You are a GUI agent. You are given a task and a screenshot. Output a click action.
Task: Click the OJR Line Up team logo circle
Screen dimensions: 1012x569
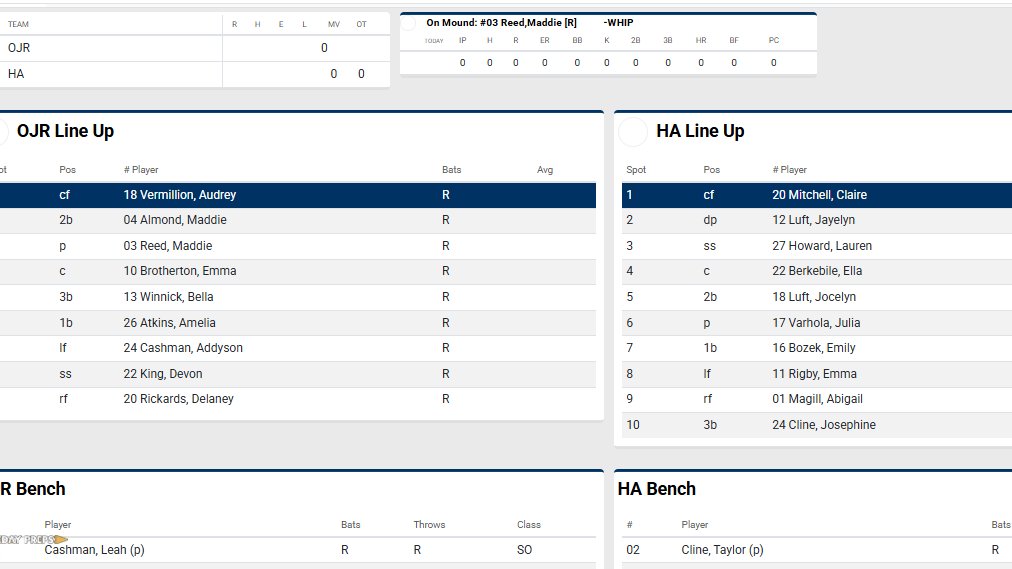(x=1, y=131)
